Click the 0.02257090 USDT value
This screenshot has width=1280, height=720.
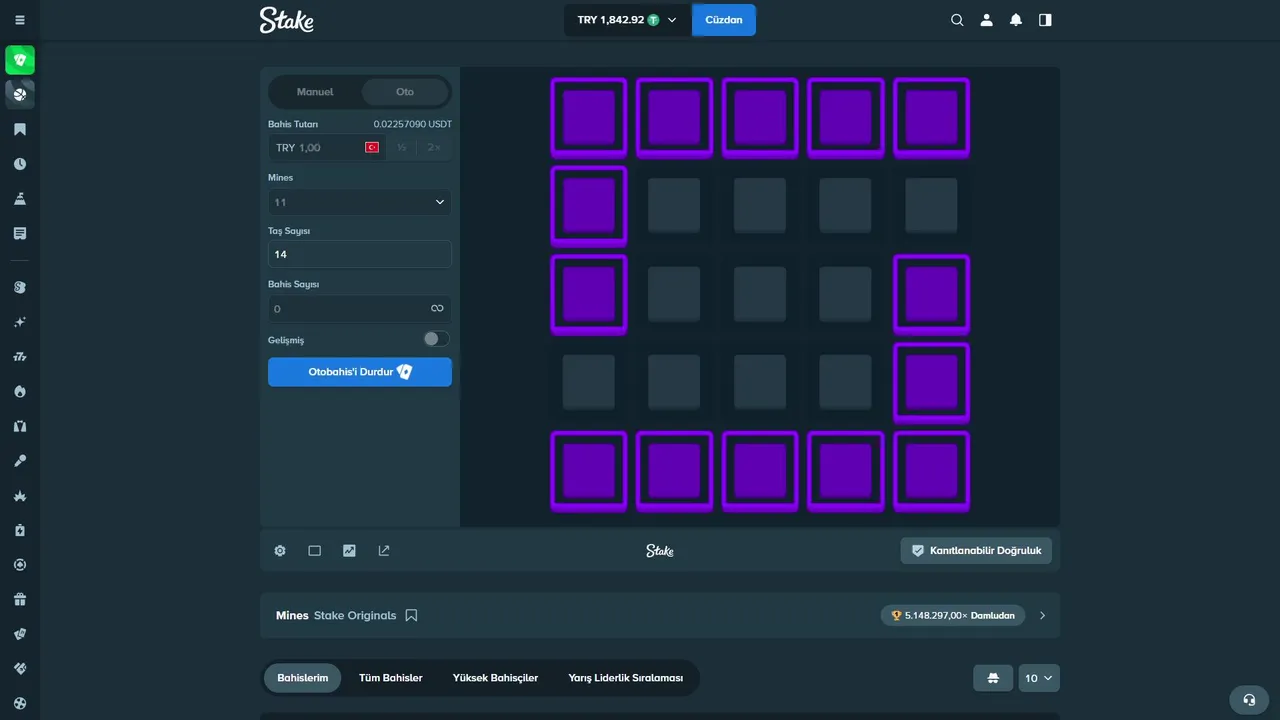point(413,124)
